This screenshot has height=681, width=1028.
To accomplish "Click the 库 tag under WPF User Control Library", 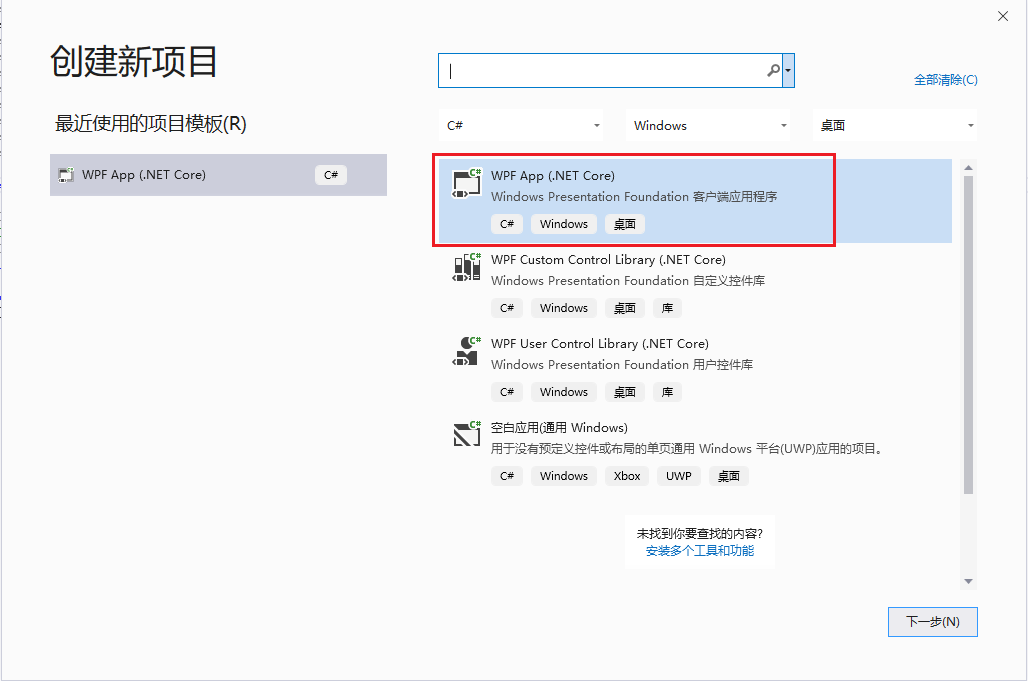I will click(667, 392).
